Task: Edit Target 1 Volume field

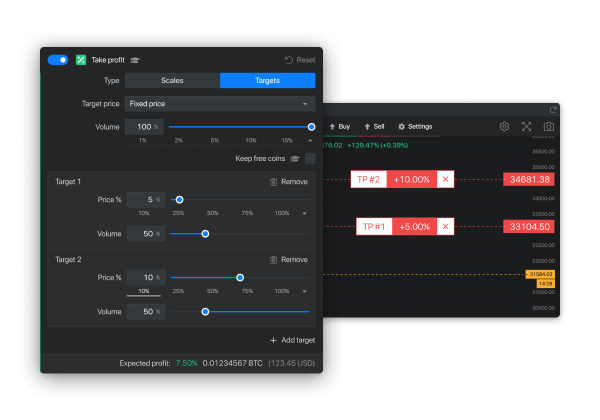Action: point(146,234)
